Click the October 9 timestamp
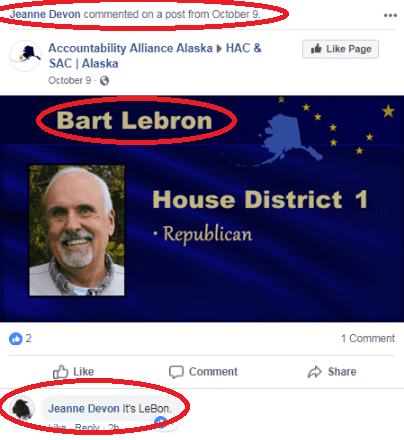The height and width of the screenshot is (440, 404). (x=70, y=81)
